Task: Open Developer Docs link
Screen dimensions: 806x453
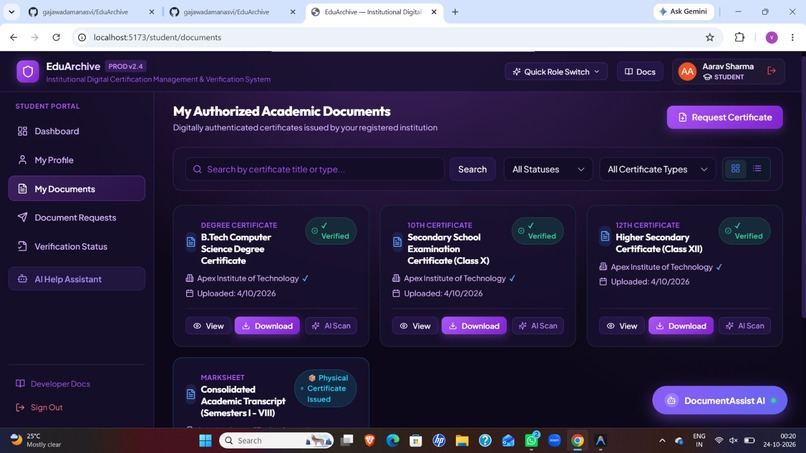Action: pyautogui.click(x=53, y=384)
